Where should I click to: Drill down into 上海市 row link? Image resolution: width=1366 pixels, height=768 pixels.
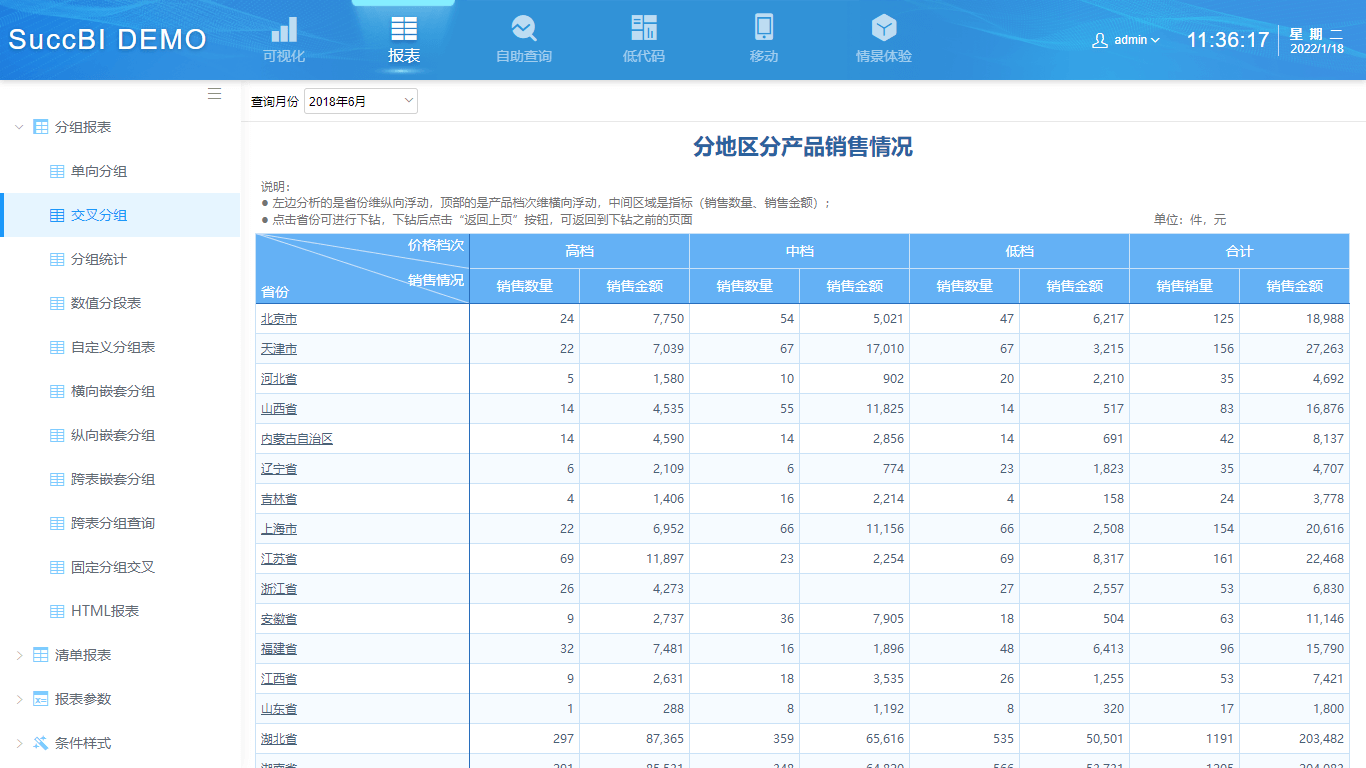pyautogui.click(x=279, y=529)
